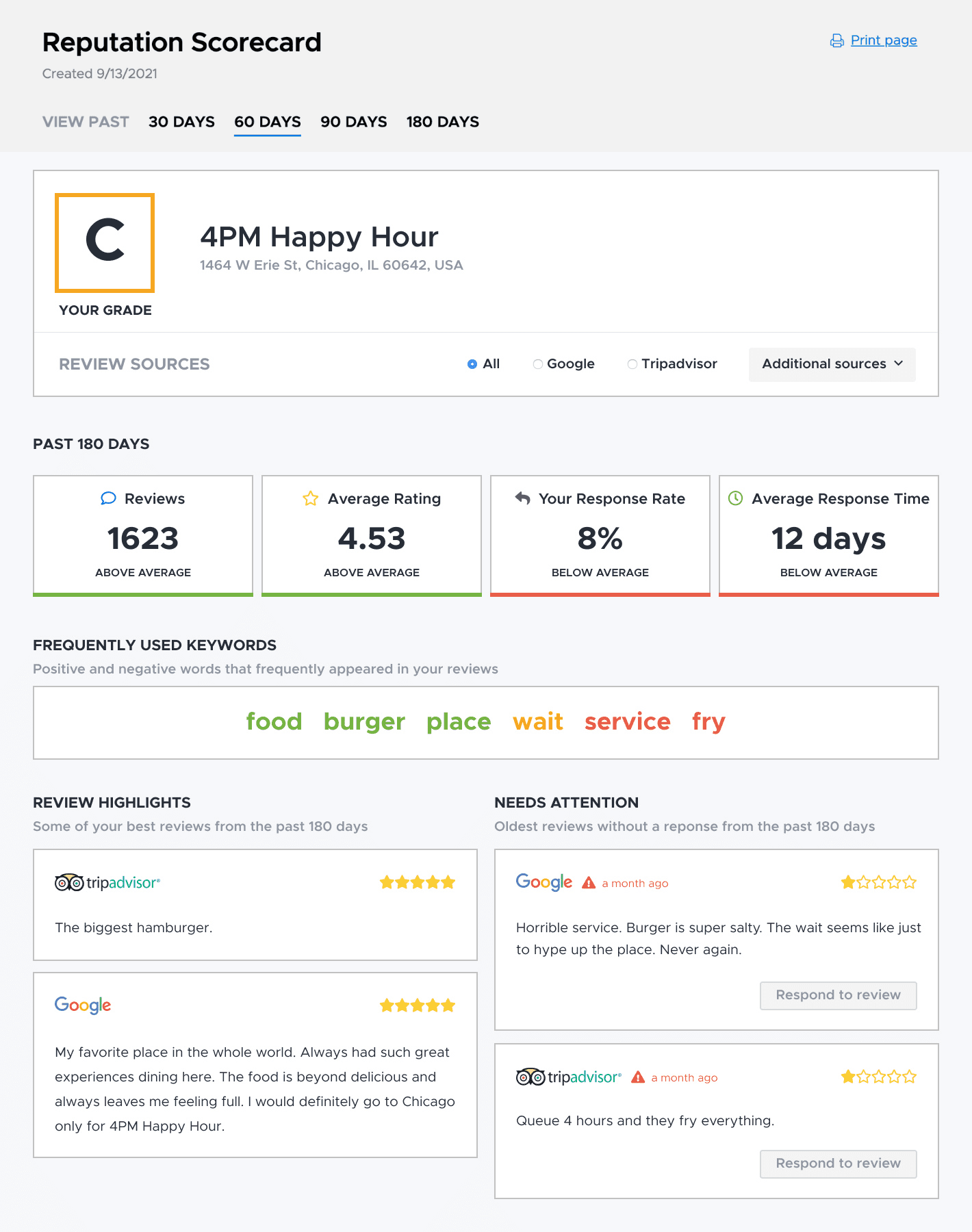Viewport: 972px width, 1232px height.
Task: Open the Additional sources dropdown
Action: coord(832,364)
